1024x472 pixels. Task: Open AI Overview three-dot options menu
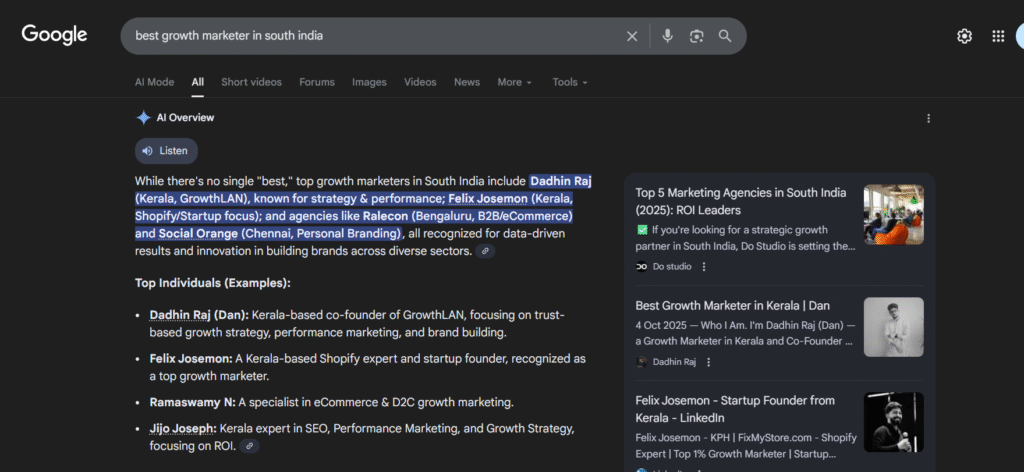click(x=929, y=118)
